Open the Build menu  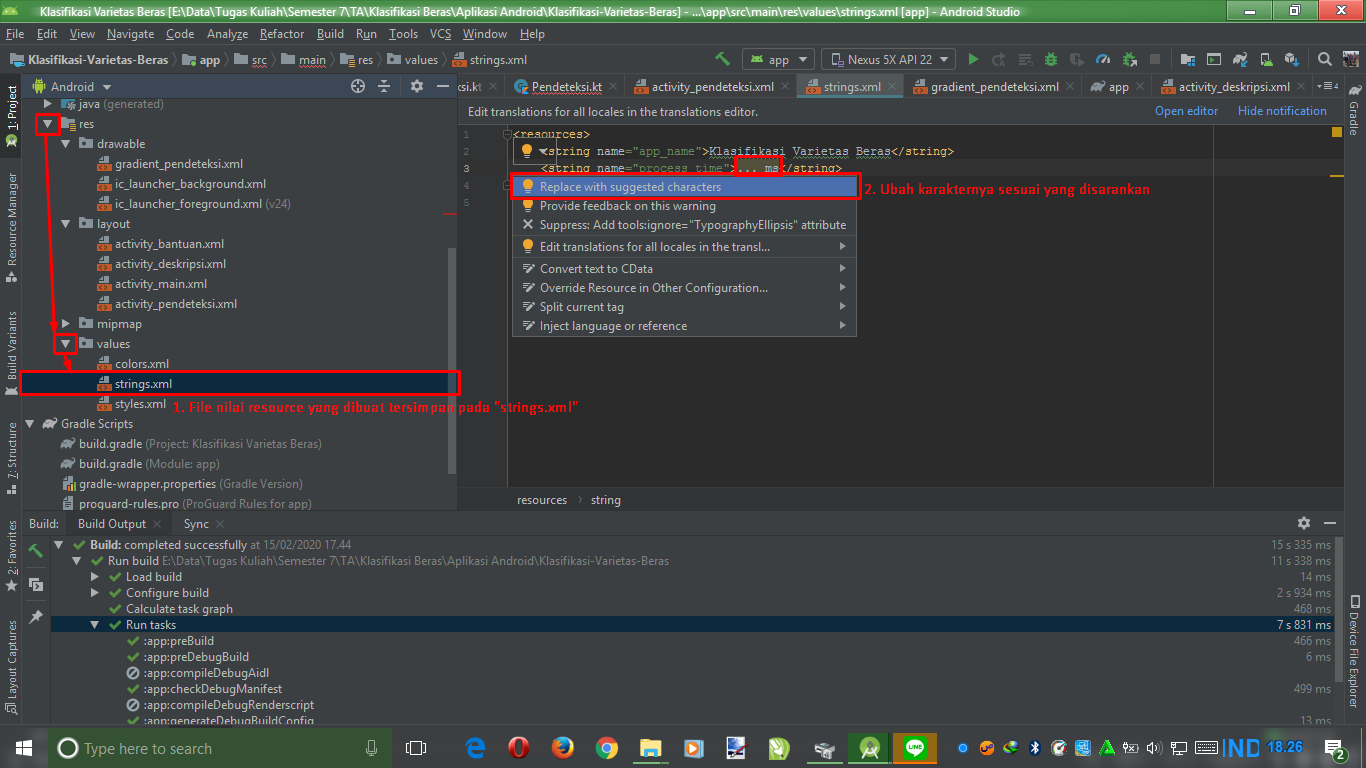click(330, 33)
